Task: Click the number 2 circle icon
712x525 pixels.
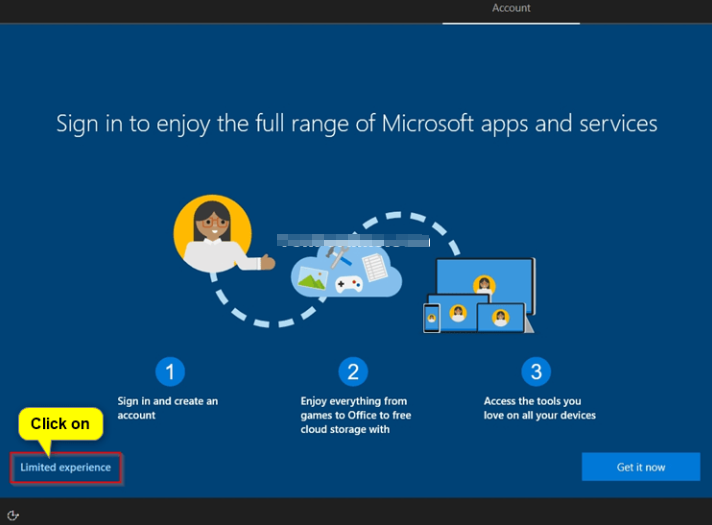Action: click(x=352, y=372)
